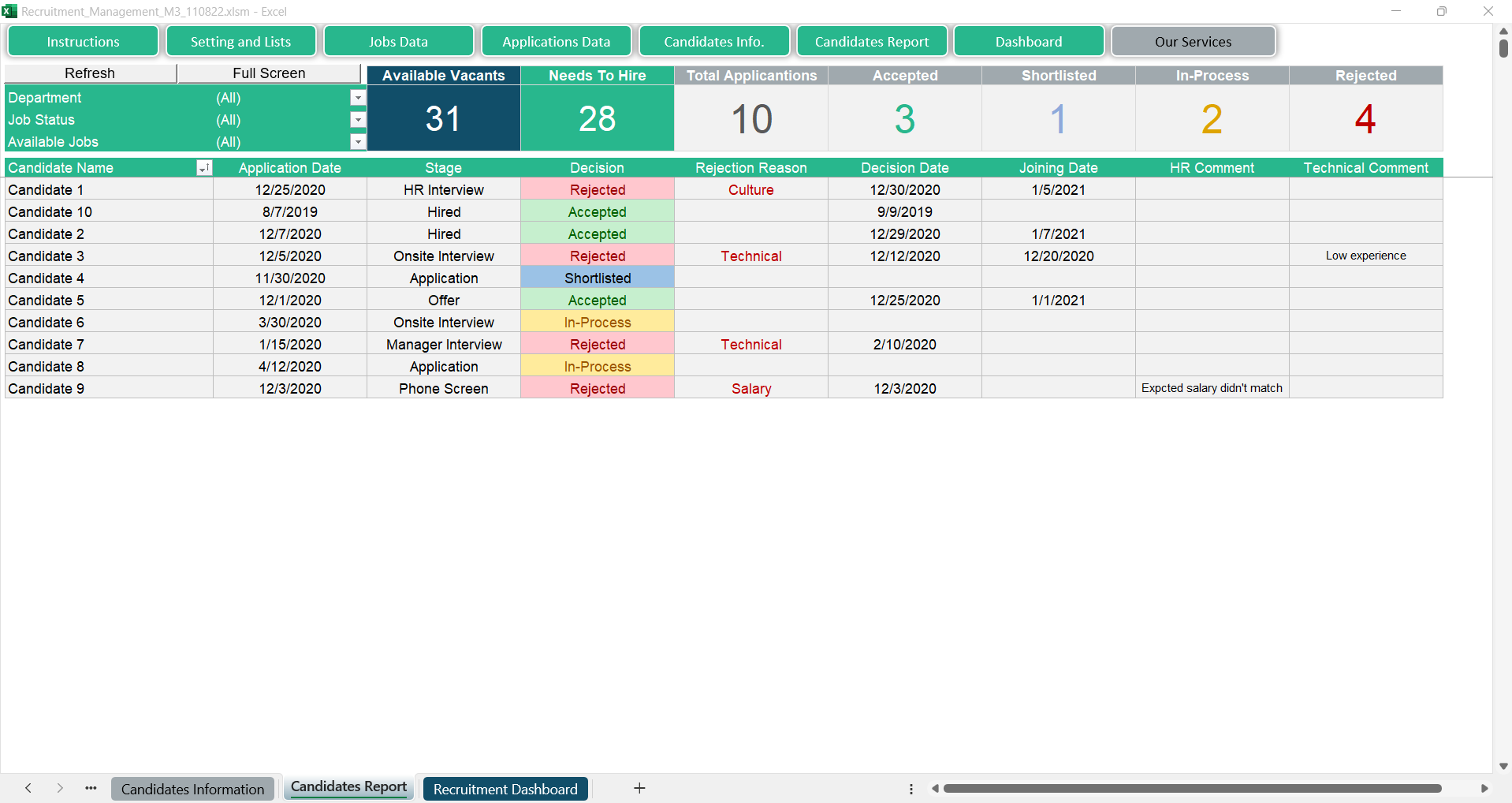Click the horizontal scrollbar thumb
Screen dimensions: 1512x803
(1192, 788)
